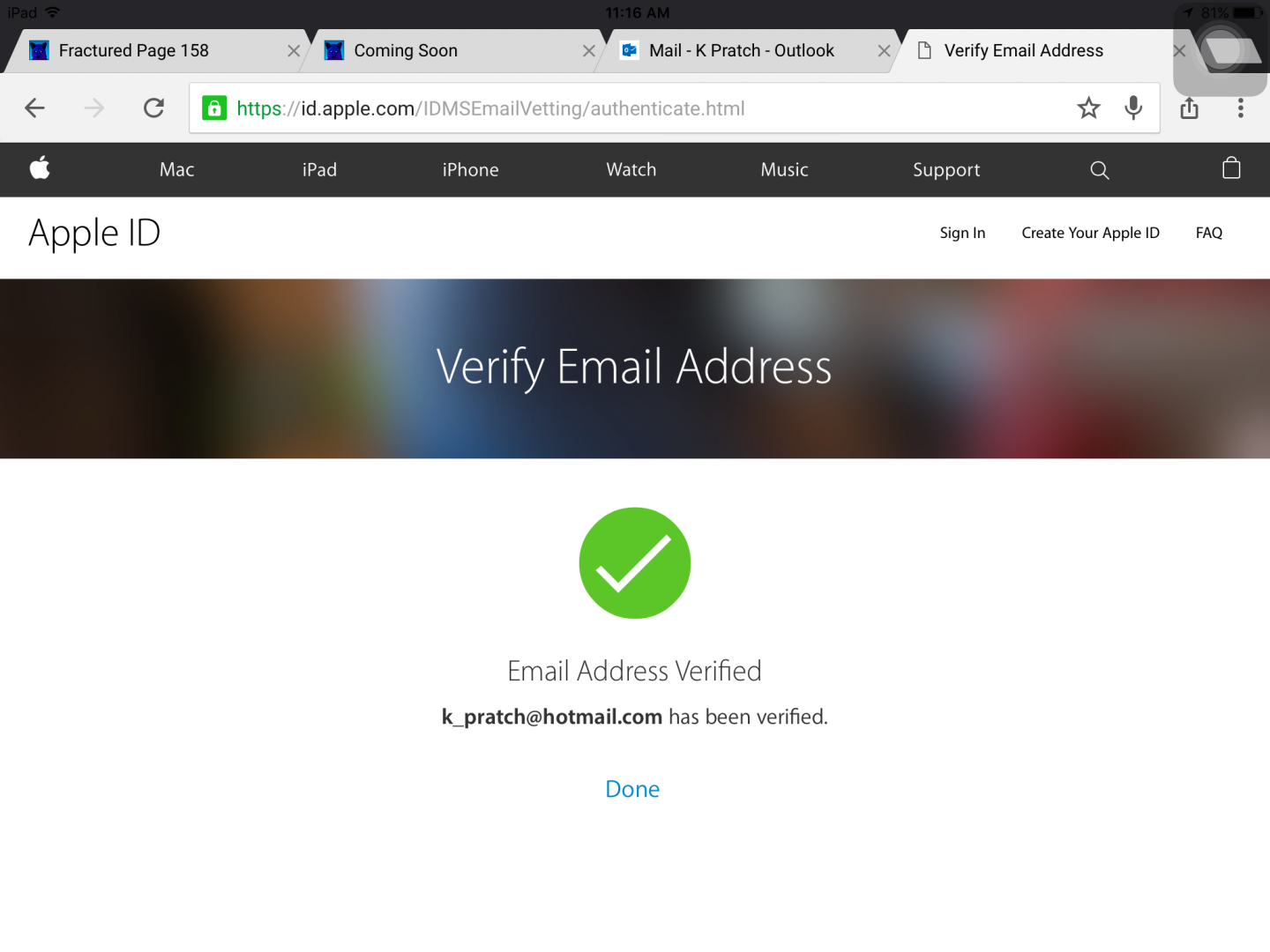1270x952 pixels.
Task: Open Chrome's three-dot menu
Action: pos(1240,108)
